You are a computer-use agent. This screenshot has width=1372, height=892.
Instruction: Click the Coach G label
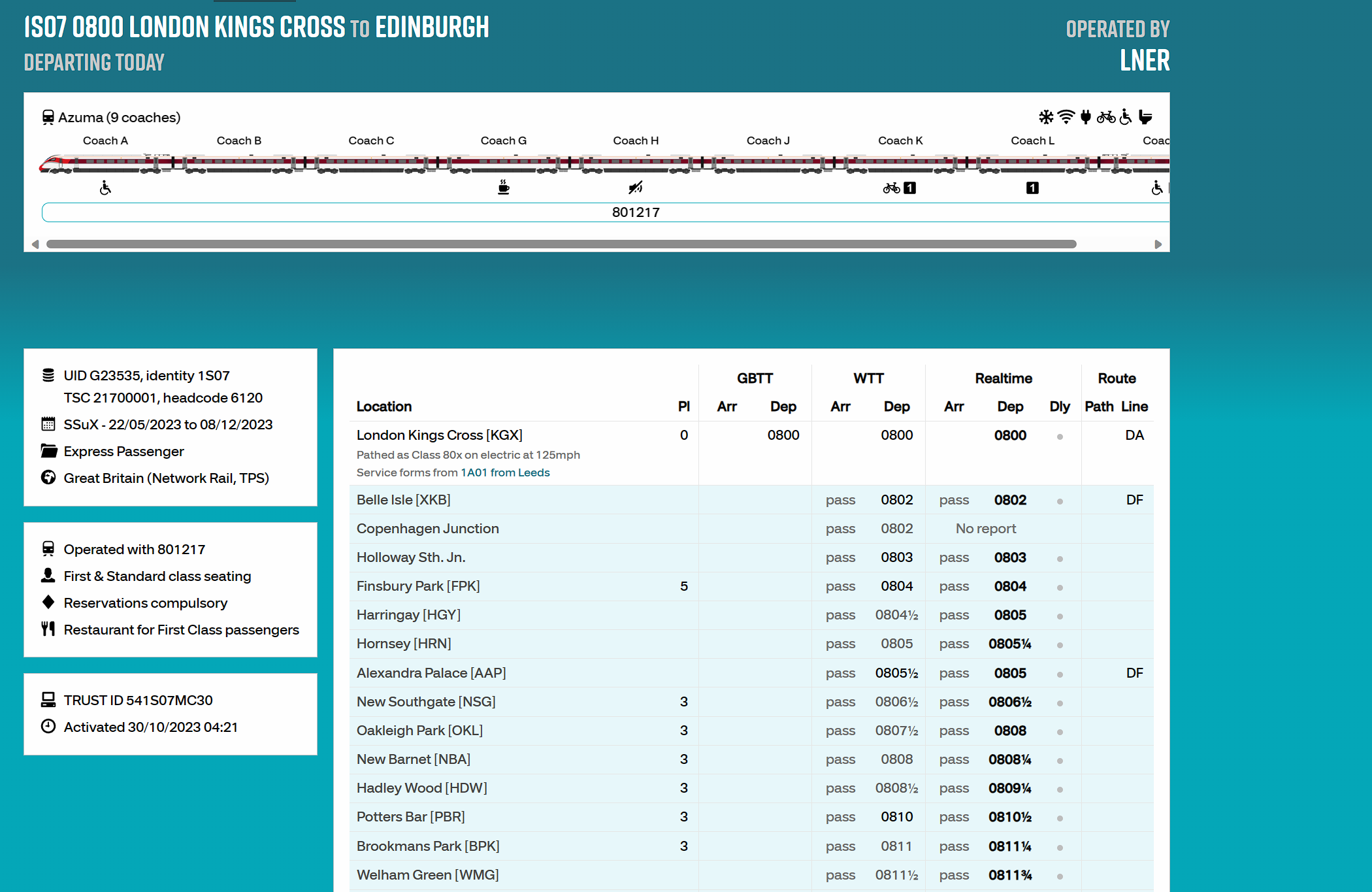click(504, 140)
